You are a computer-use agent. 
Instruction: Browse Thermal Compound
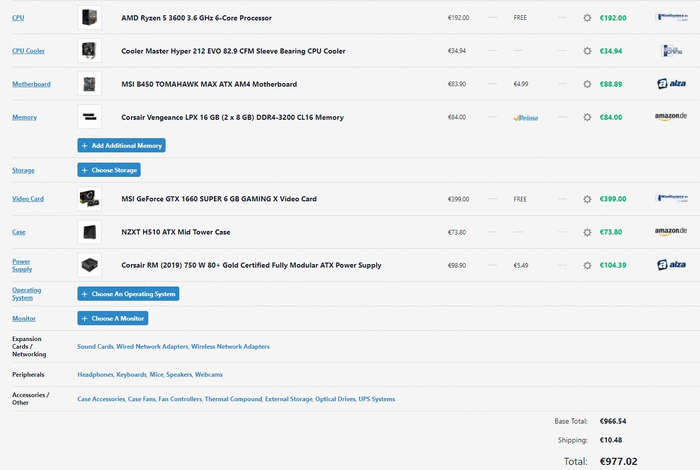[233, 399]
